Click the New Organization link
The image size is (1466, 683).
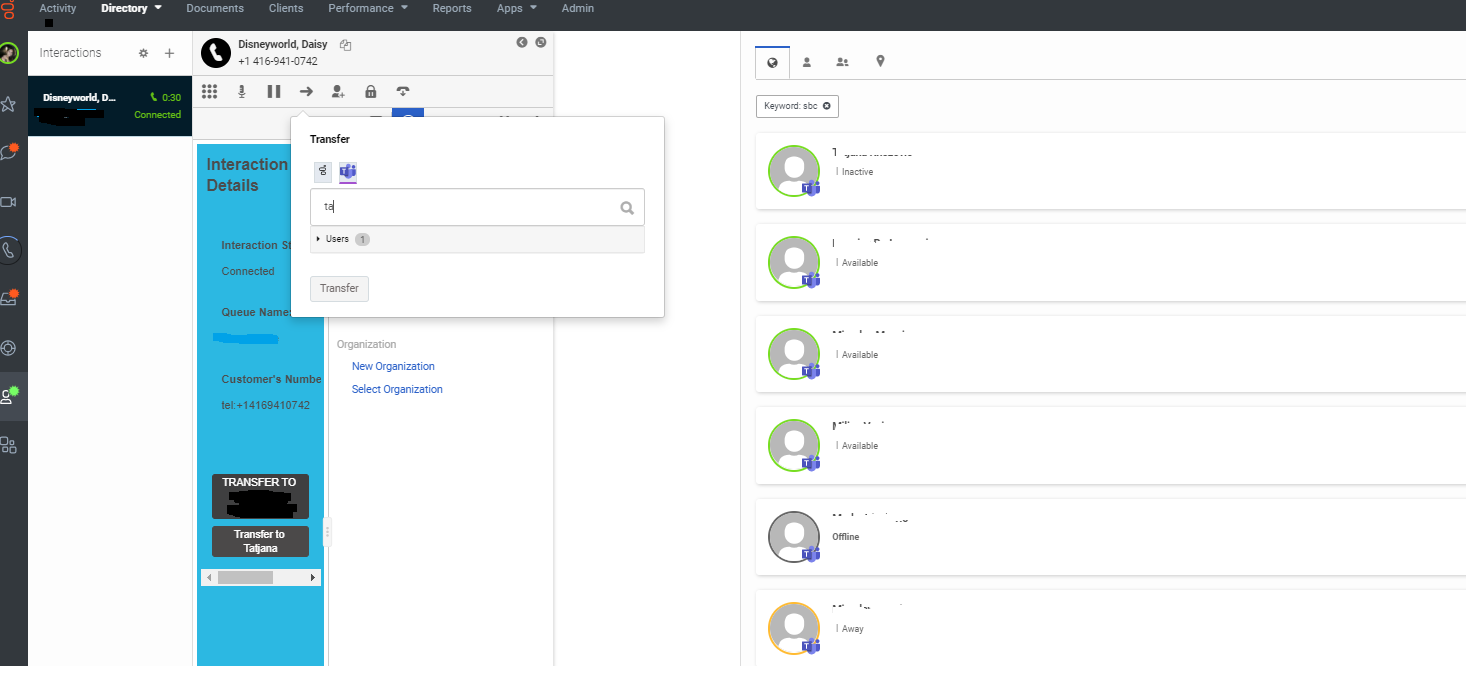click(393, 366)
